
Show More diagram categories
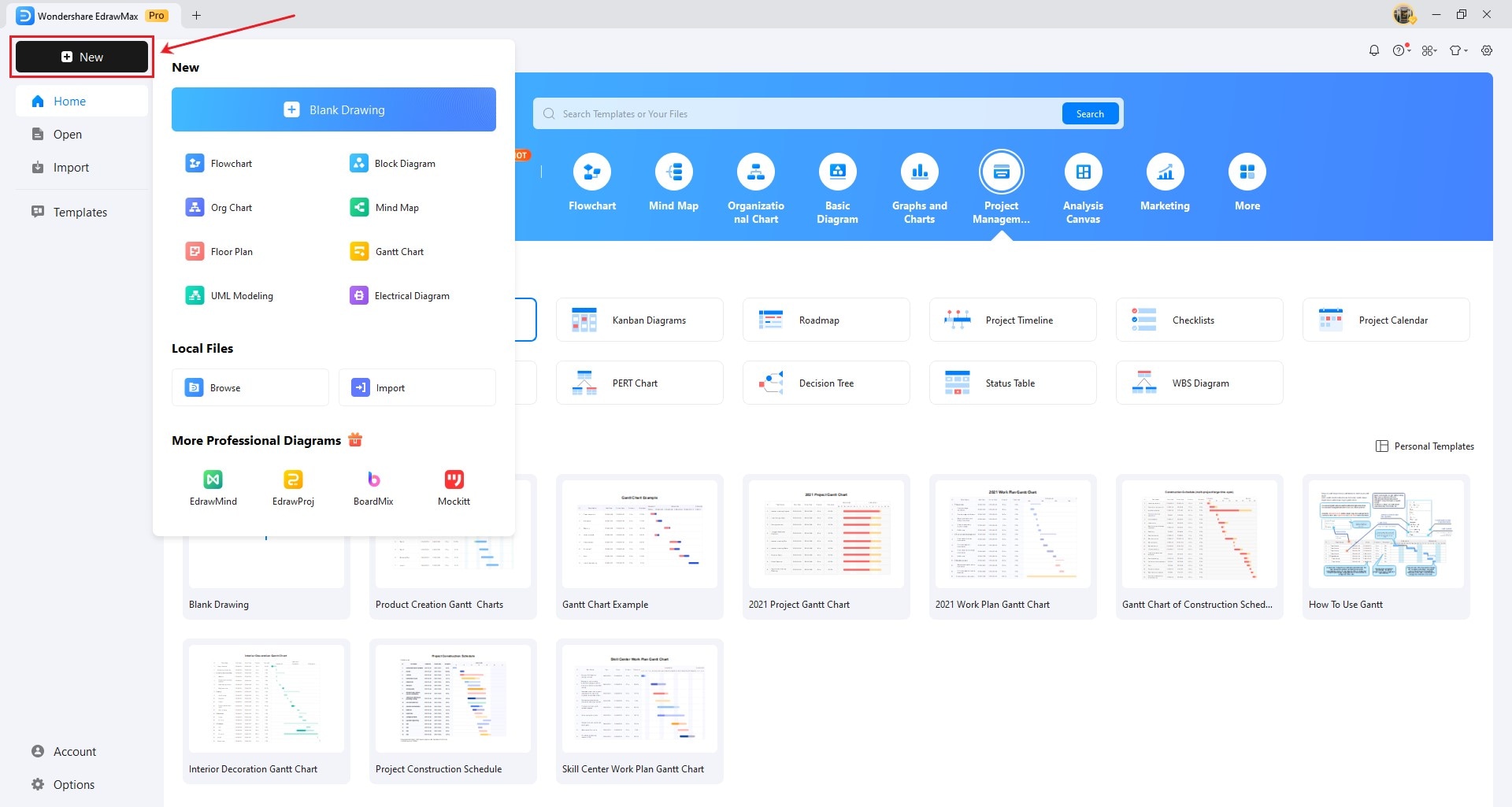pyautogui.click(x=1247, y=183)
